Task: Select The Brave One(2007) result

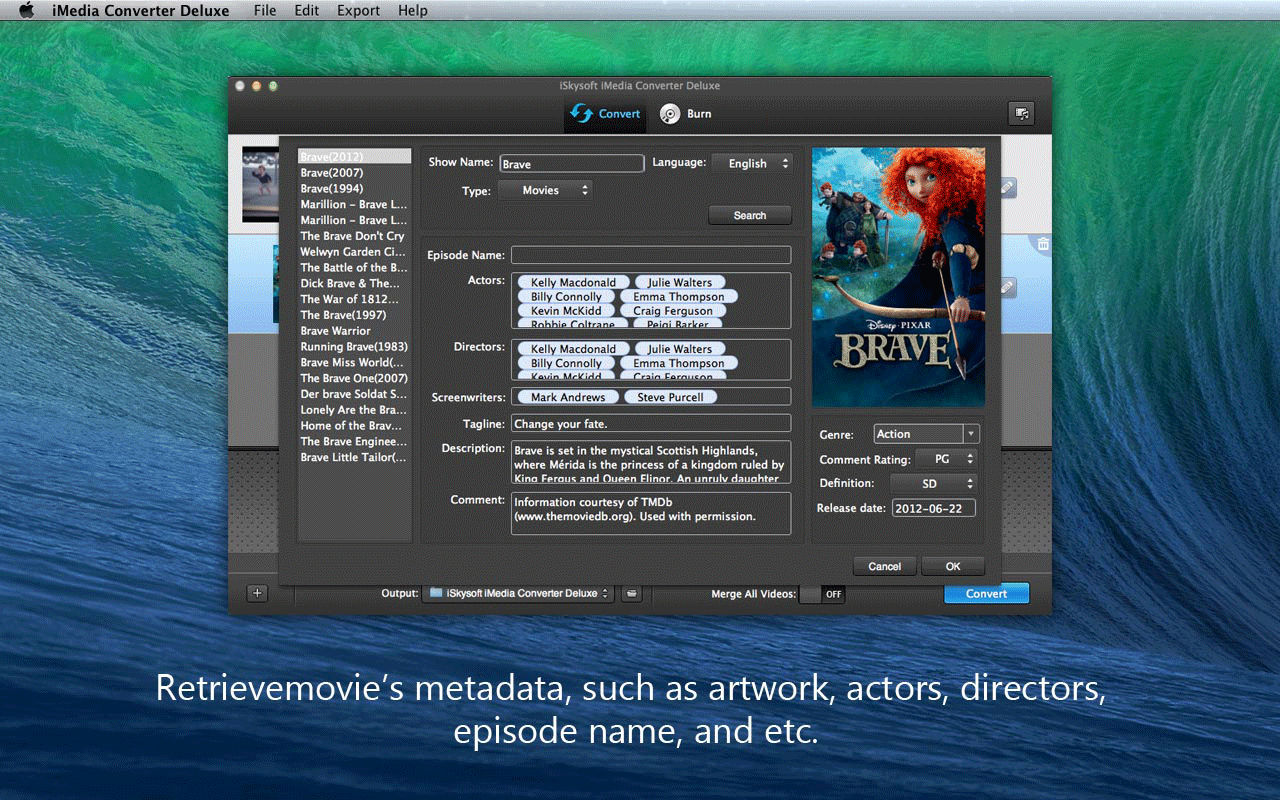Action: 355,378
